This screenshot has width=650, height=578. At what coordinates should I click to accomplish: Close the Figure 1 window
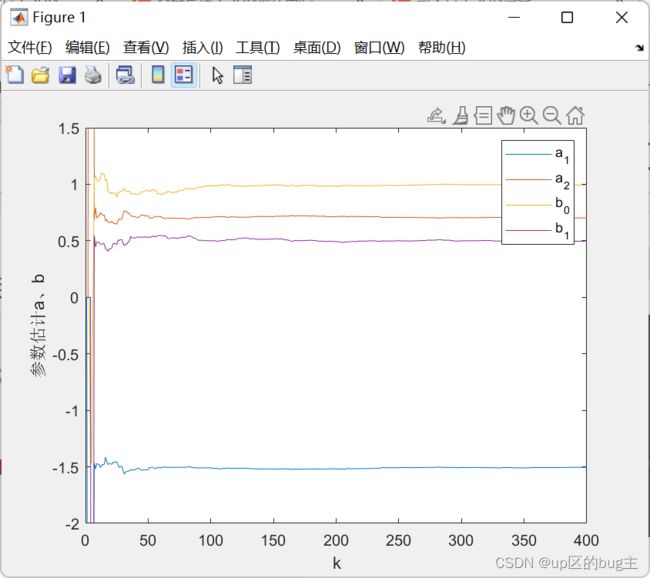pyautogui.click(x=622, y=17)
